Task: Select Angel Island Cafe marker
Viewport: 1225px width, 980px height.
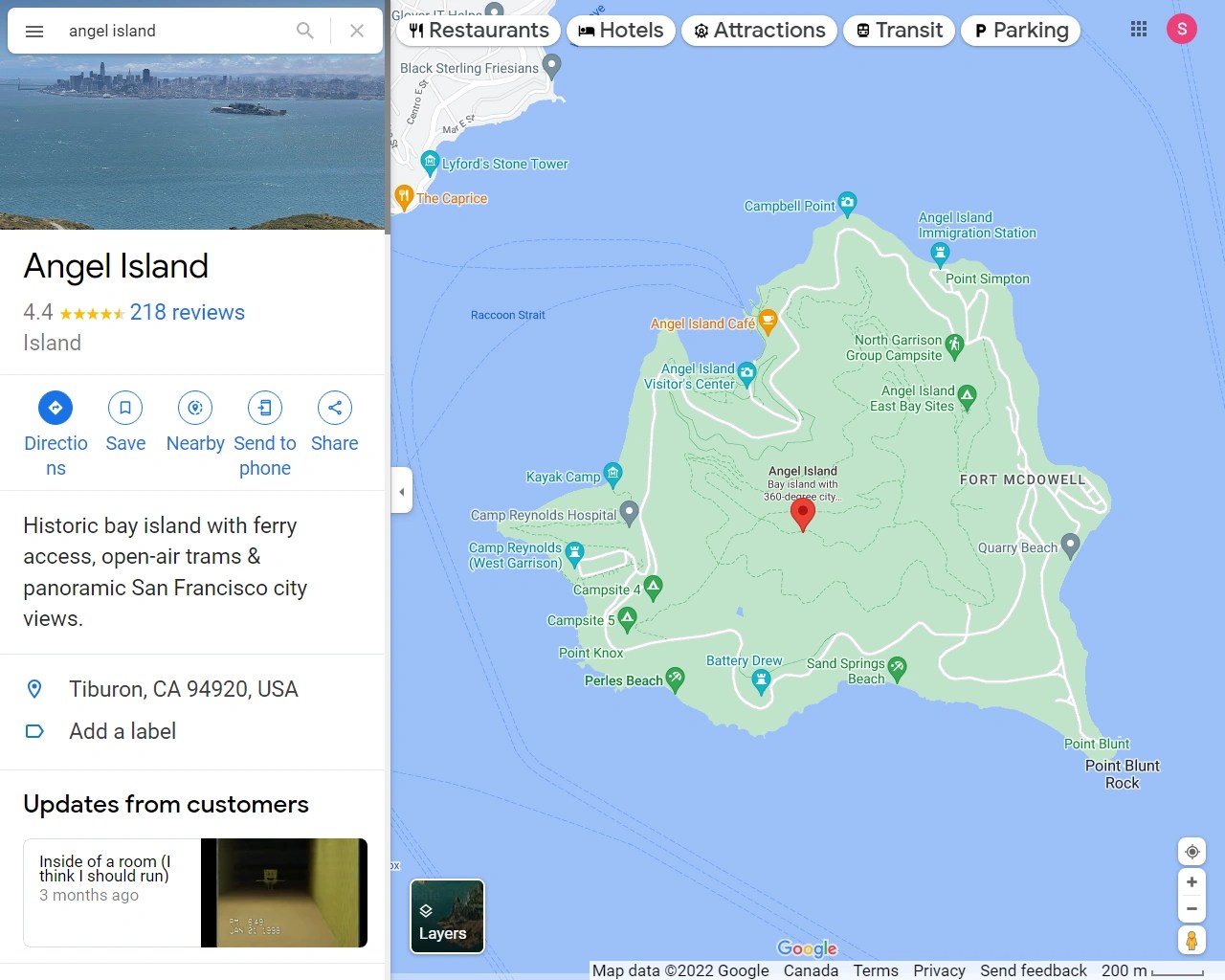Action: (767, 322)
